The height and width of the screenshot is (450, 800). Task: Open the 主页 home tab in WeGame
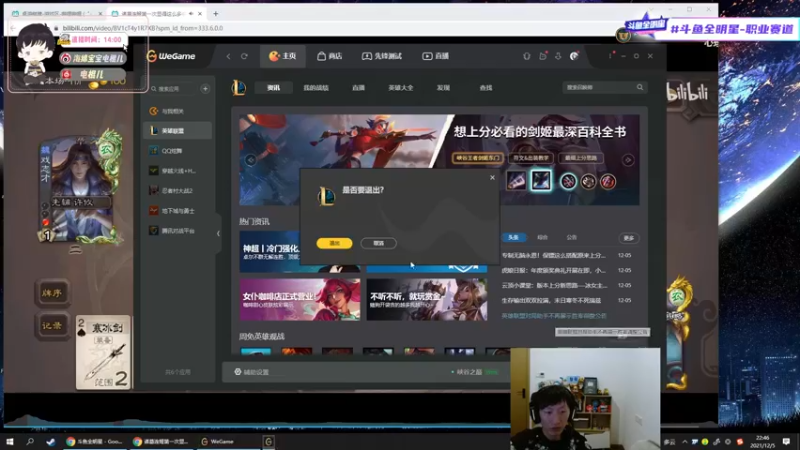click(283, 56)
